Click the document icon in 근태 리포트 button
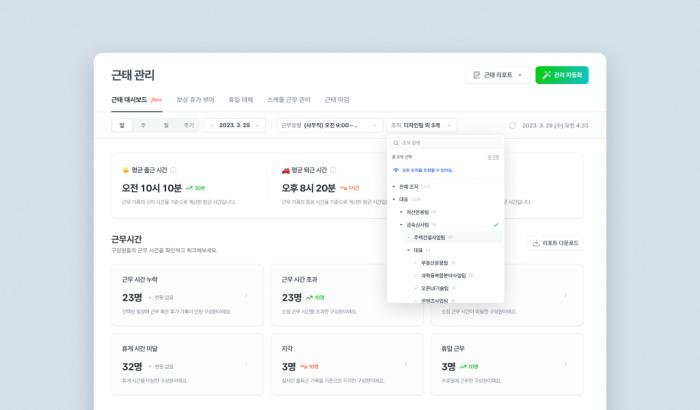Image resolution: width=700 pixels, height=410 pixels. [x=476, y=75]
